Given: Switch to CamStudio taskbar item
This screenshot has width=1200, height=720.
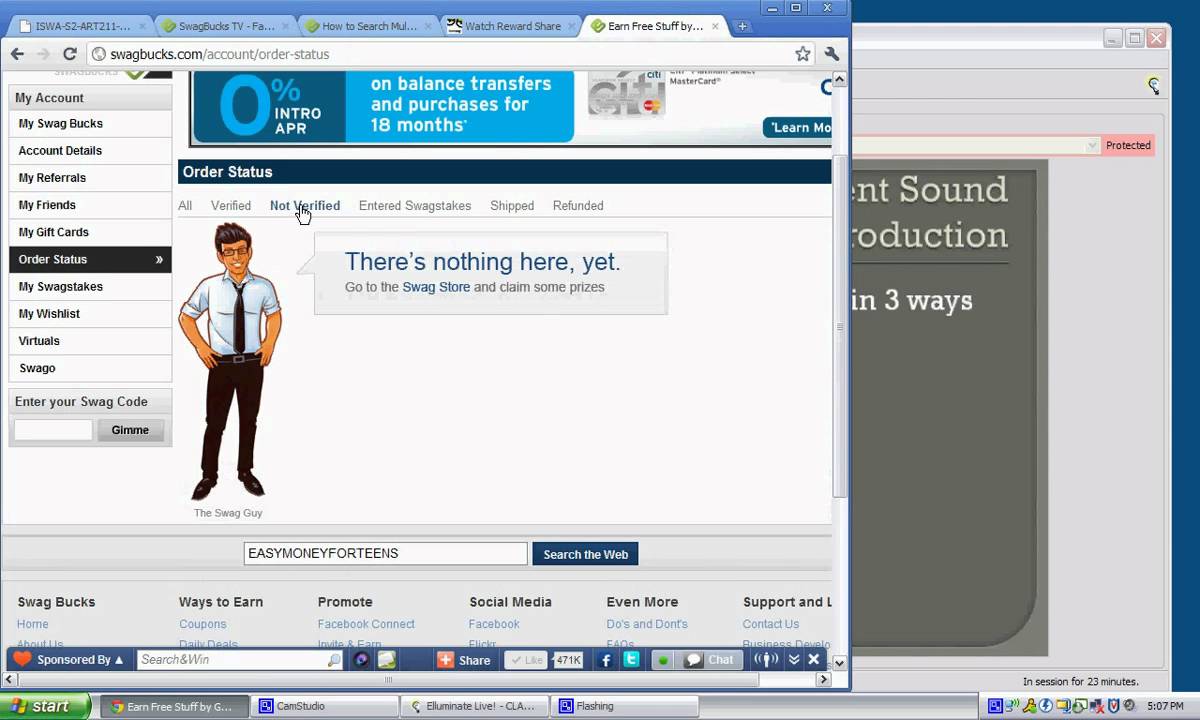Looking at the screenshot, I should (x=323, y=706).
